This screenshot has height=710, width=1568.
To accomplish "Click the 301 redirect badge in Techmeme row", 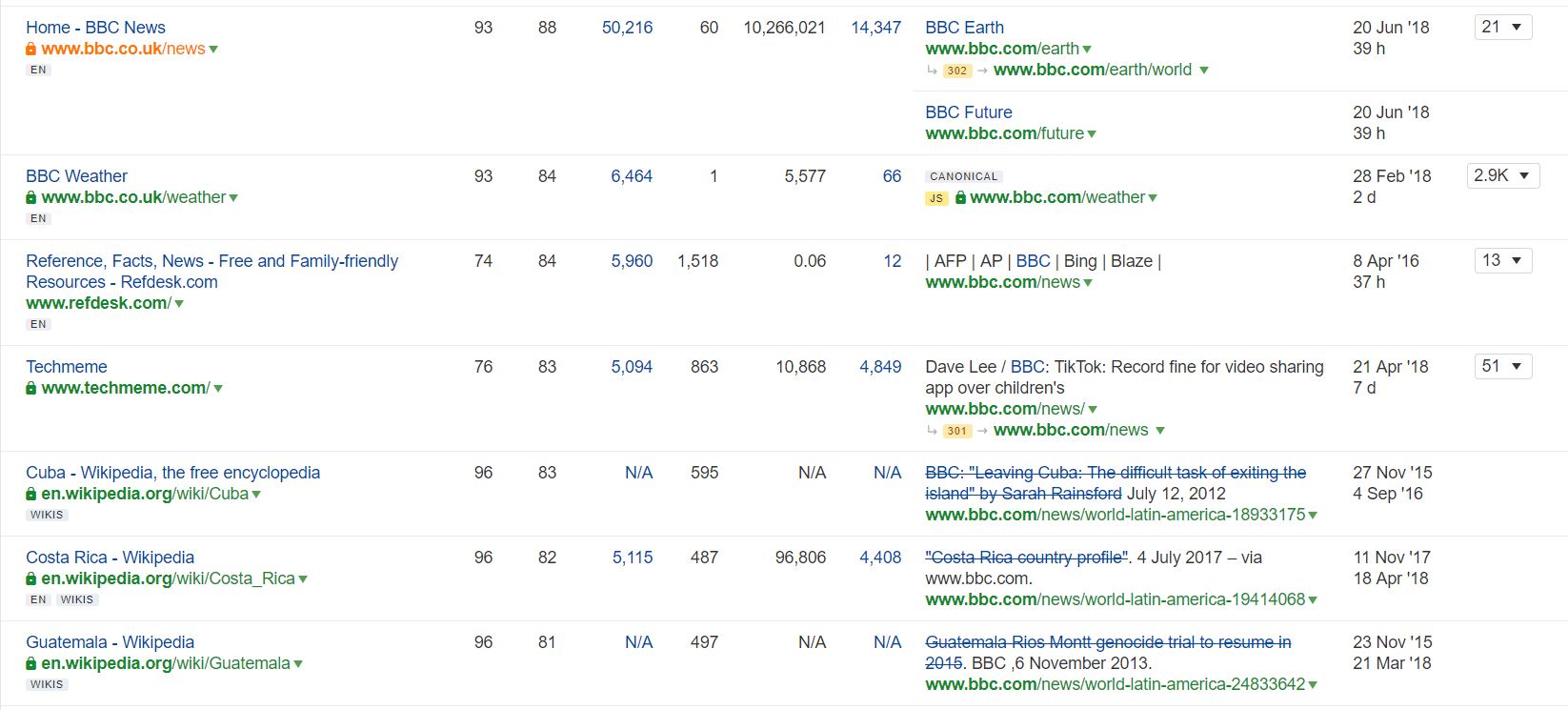I will click(x=956, y=431).
